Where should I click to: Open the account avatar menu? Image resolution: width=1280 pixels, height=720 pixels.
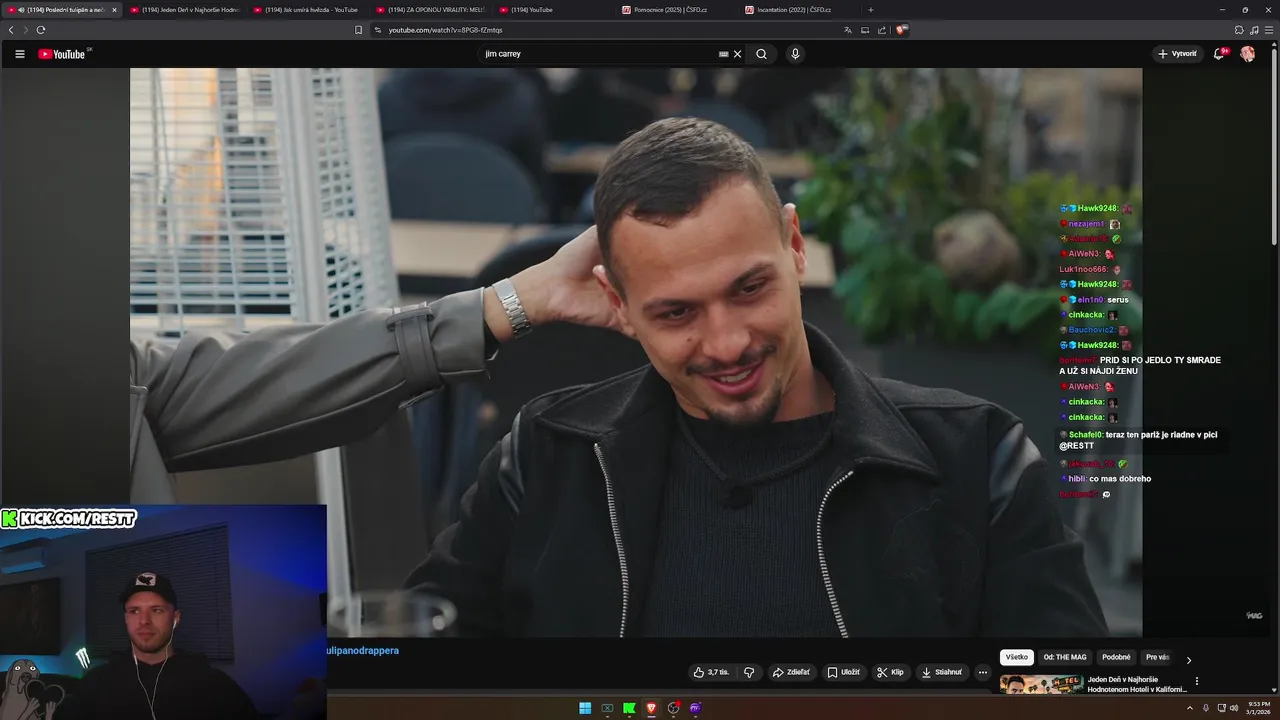(1247, 54)
